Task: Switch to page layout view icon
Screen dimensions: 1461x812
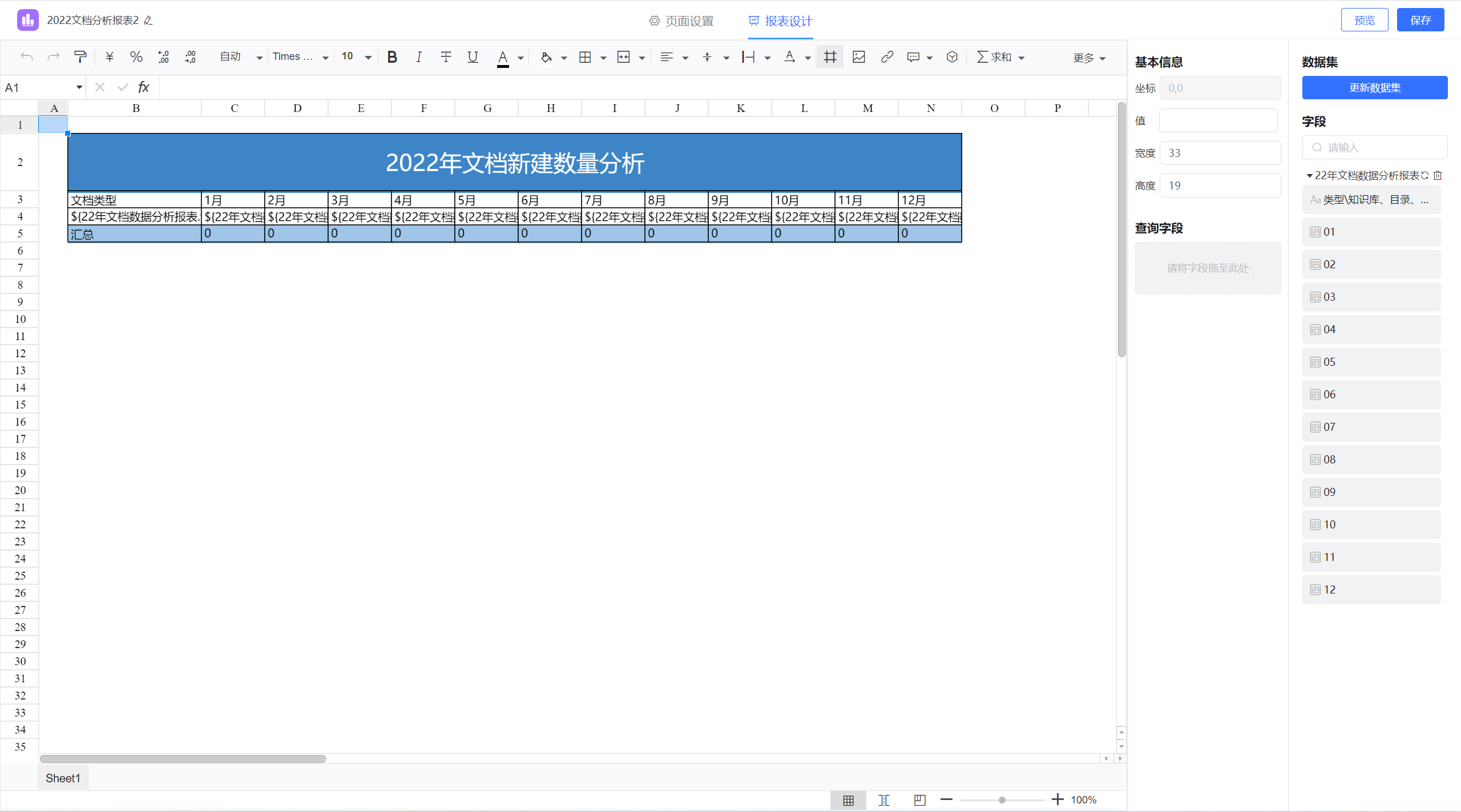Action: pos(920,800)
